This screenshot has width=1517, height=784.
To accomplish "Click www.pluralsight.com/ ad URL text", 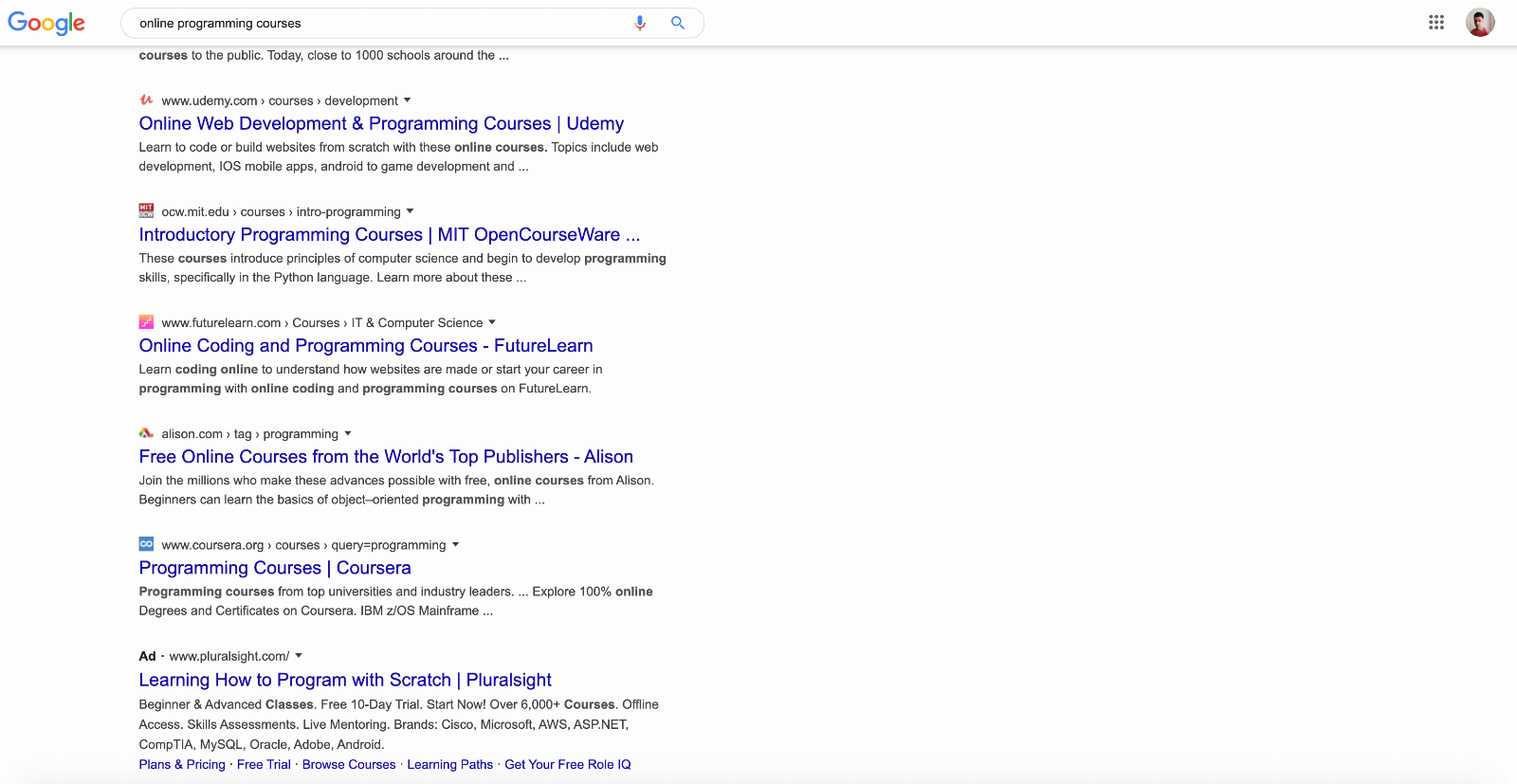I will click(229, 655).
